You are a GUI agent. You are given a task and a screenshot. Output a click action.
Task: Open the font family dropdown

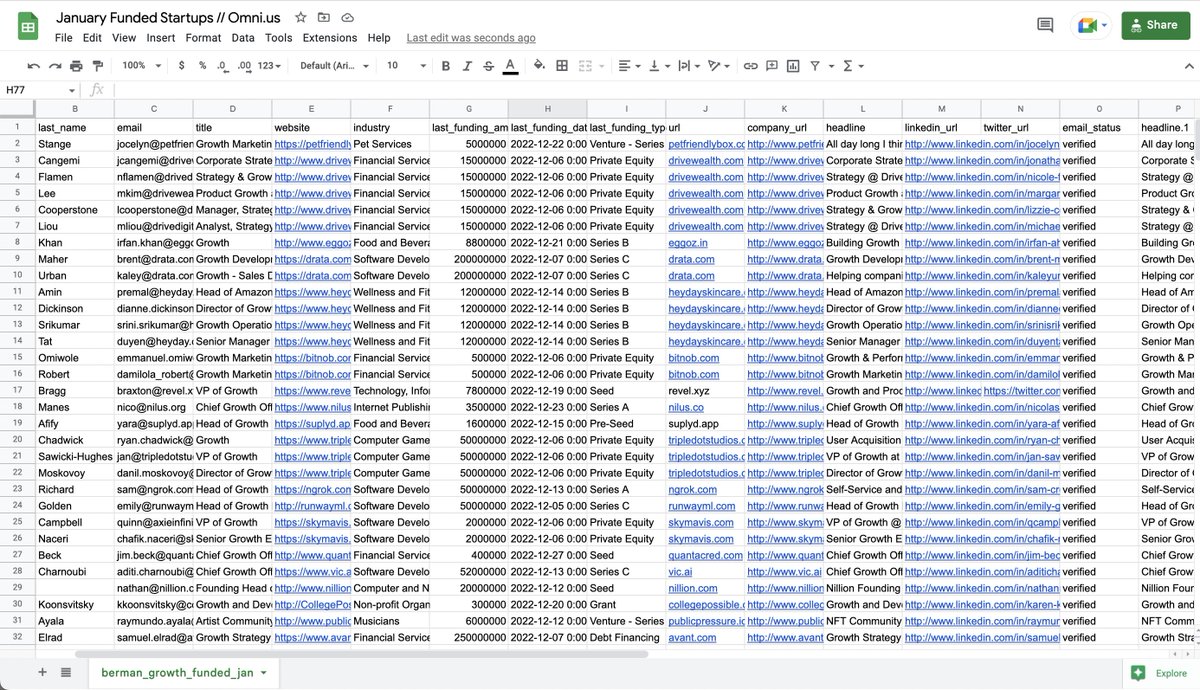pos(336,65)
